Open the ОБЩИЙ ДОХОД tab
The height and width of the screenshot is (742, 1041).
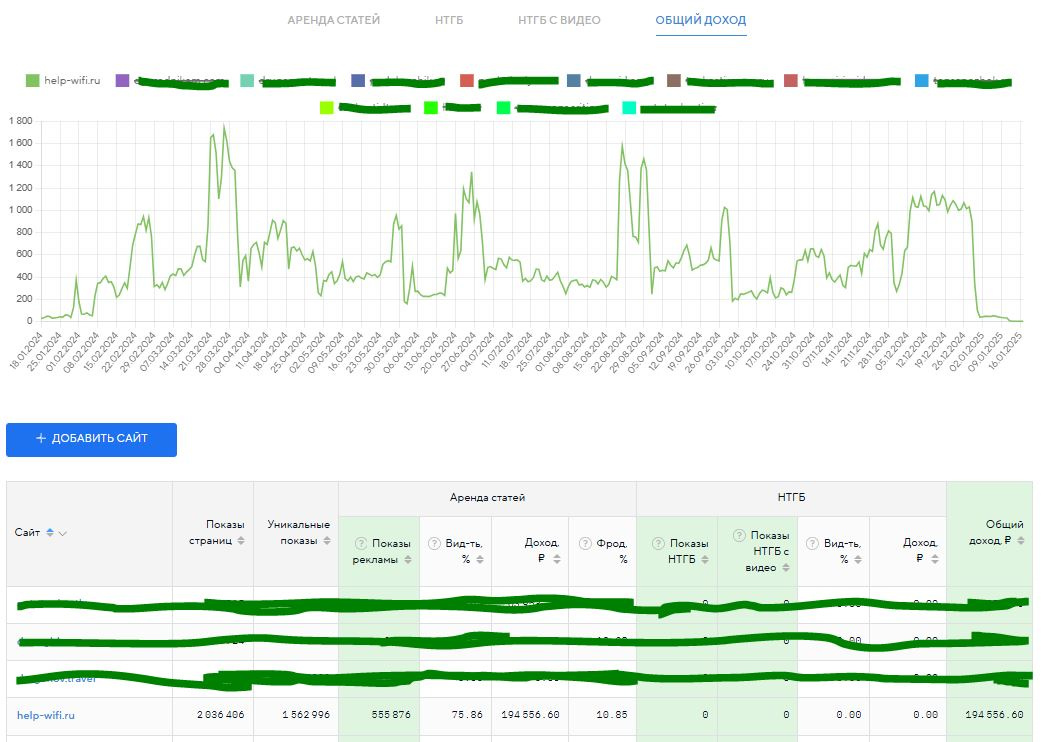pyautogui.click(x=700, y=20)
